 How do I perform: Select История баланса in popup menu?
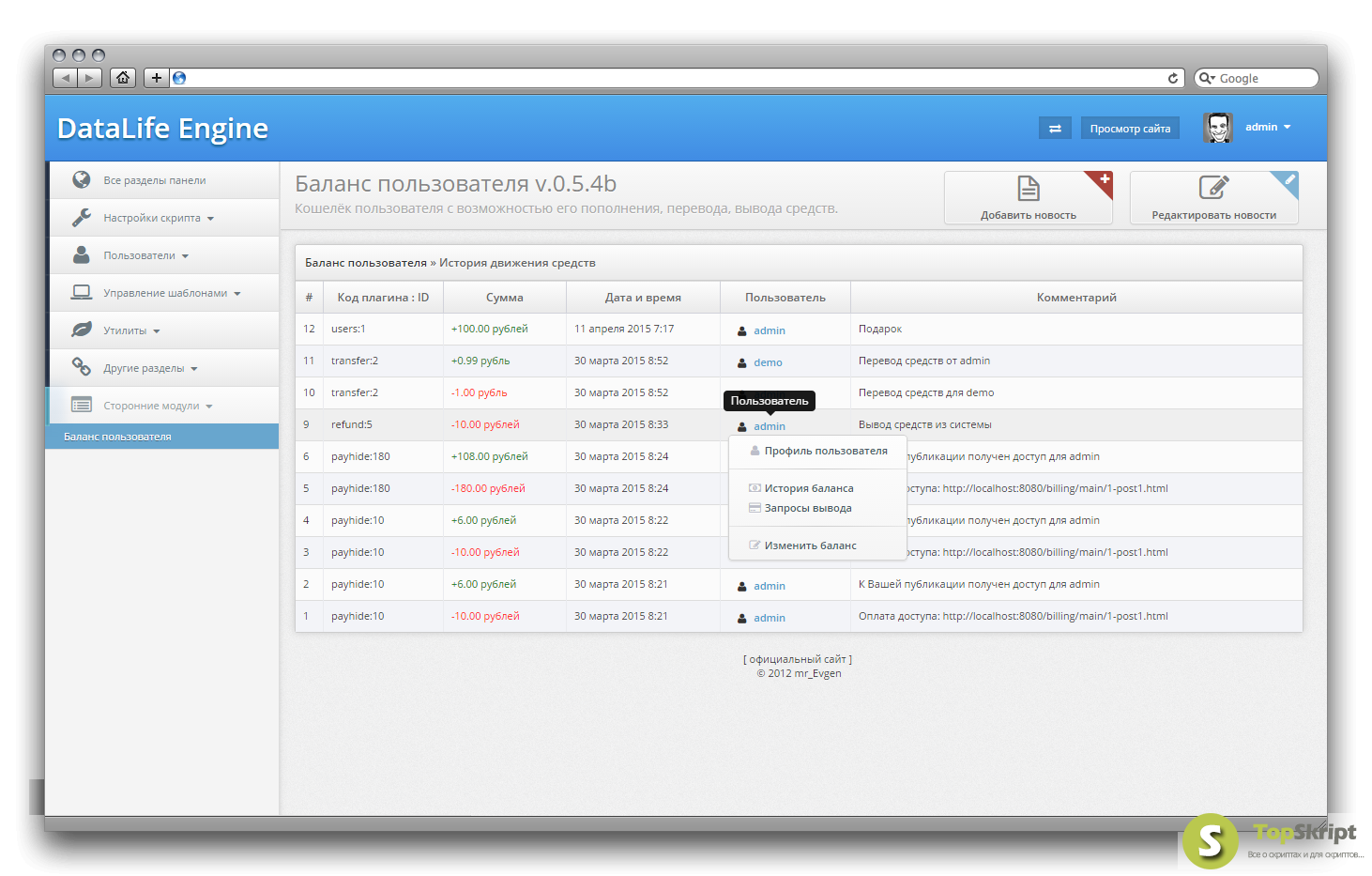[x=817, y=488]
